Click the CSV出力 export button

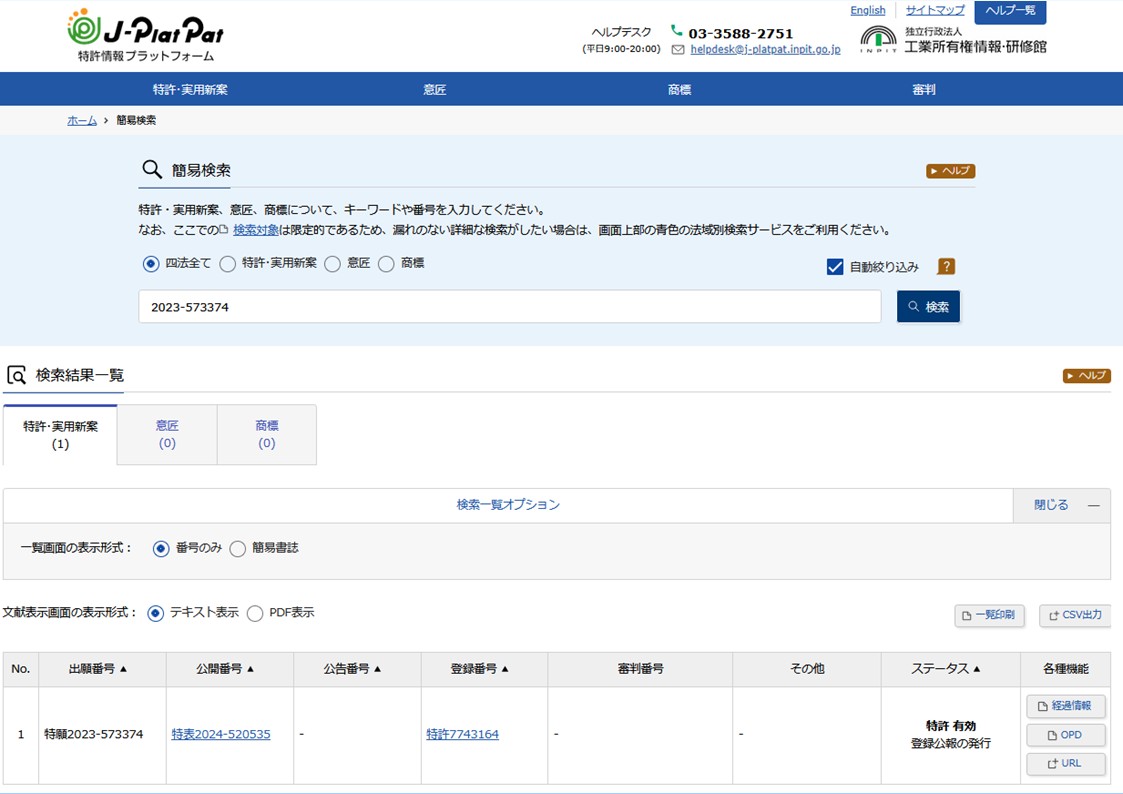click(1076, 615)
